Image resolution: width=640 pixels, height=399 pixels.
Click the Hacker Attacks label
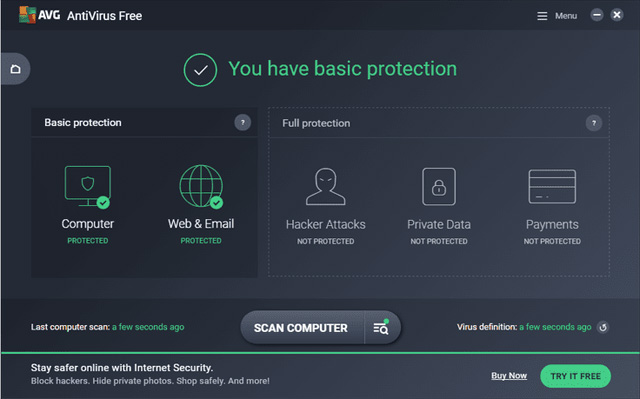[x=326, y=224]
